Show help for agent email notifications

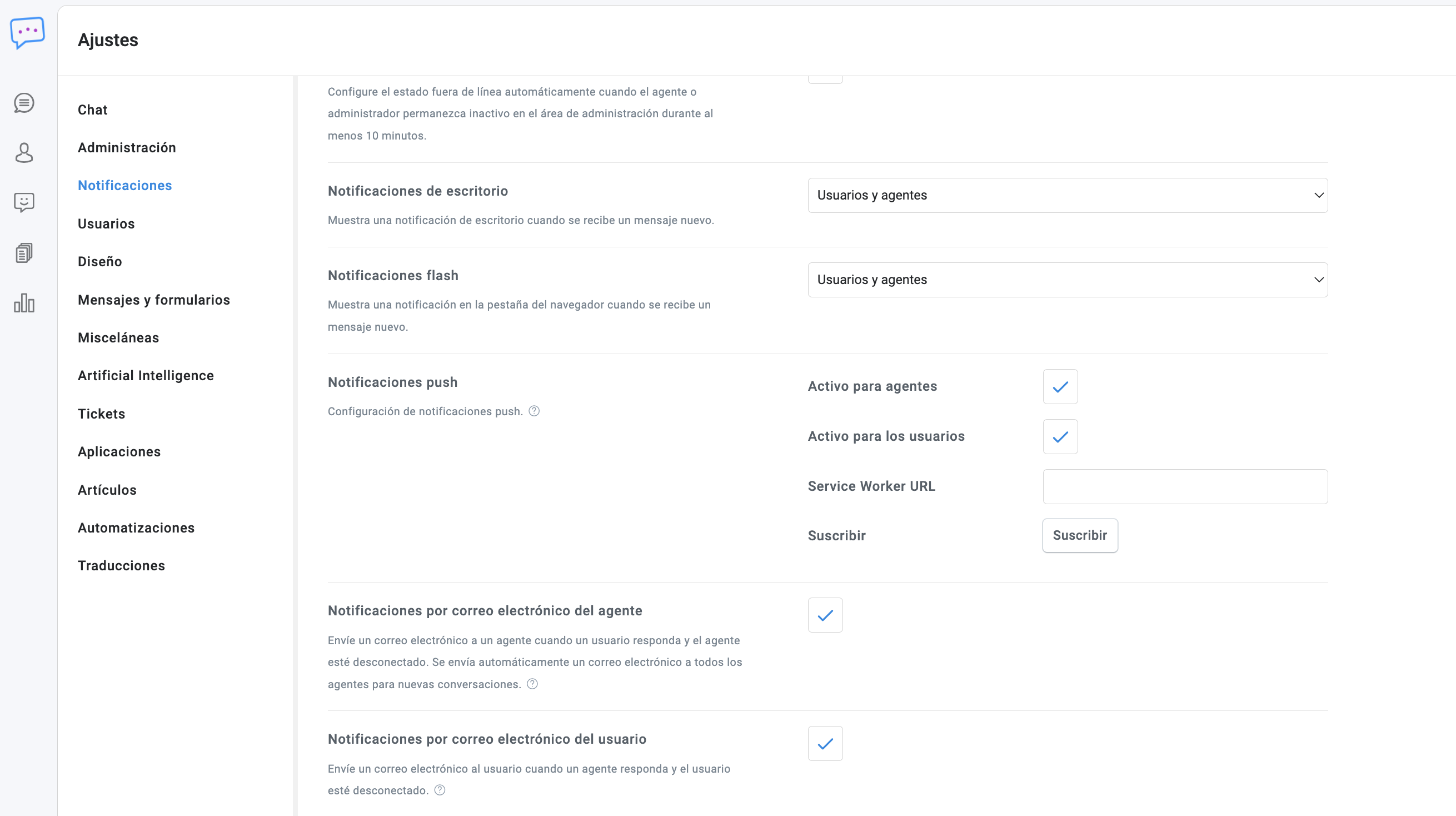532,684
